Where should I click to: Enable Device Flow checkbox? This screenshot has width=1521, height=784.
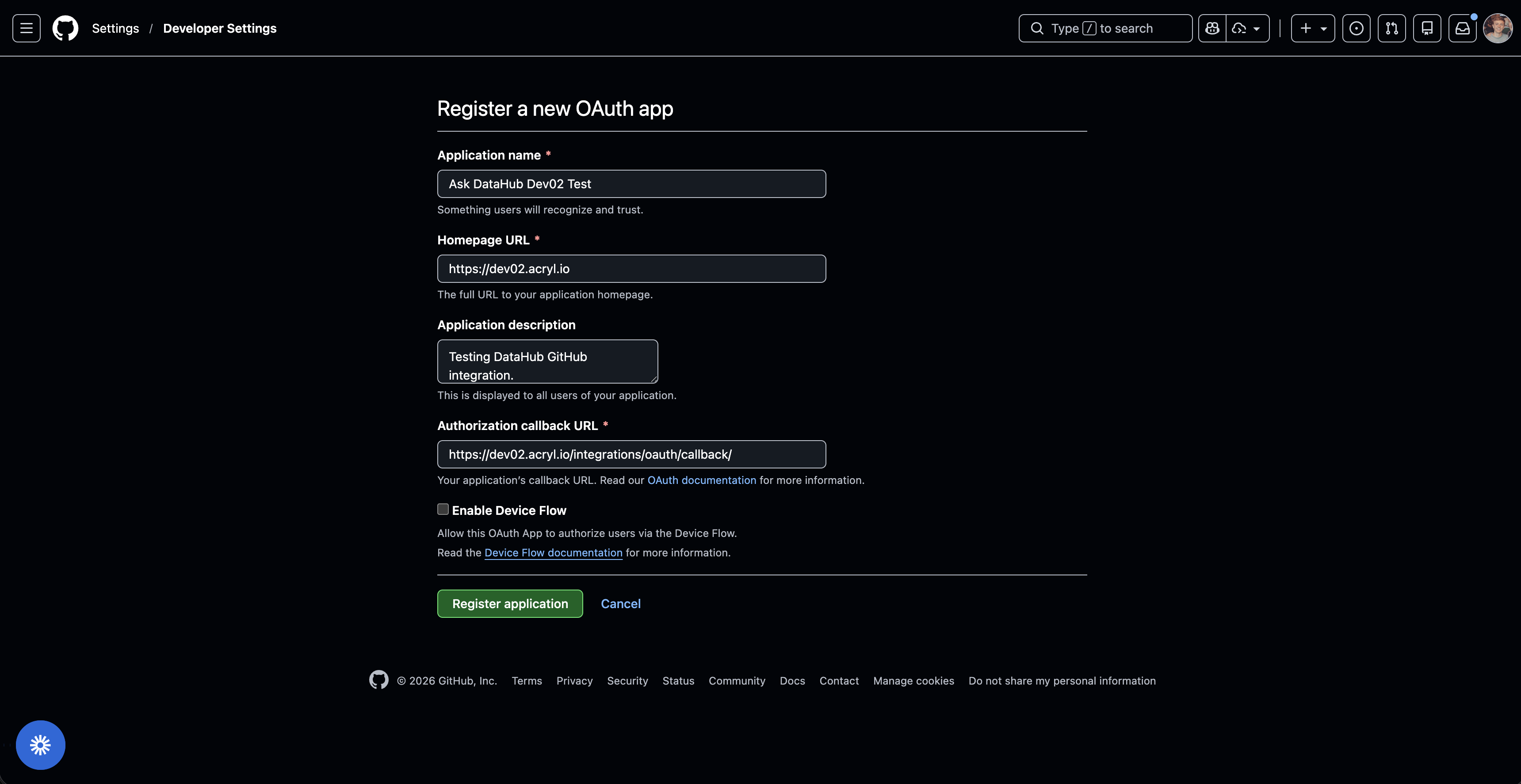point(443,510)
